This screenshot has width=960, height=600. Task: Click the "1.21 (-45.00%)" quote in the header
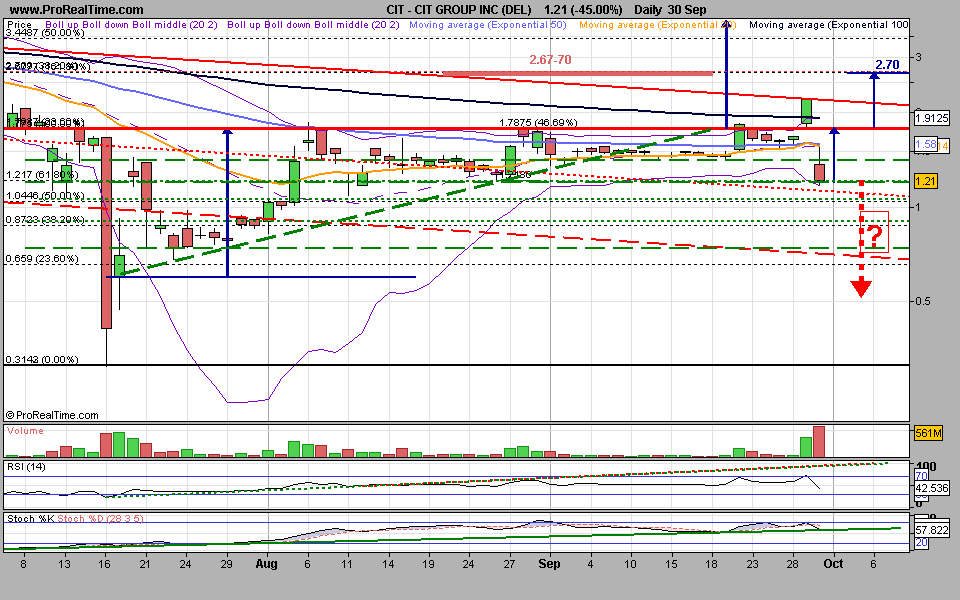point(583,10)
